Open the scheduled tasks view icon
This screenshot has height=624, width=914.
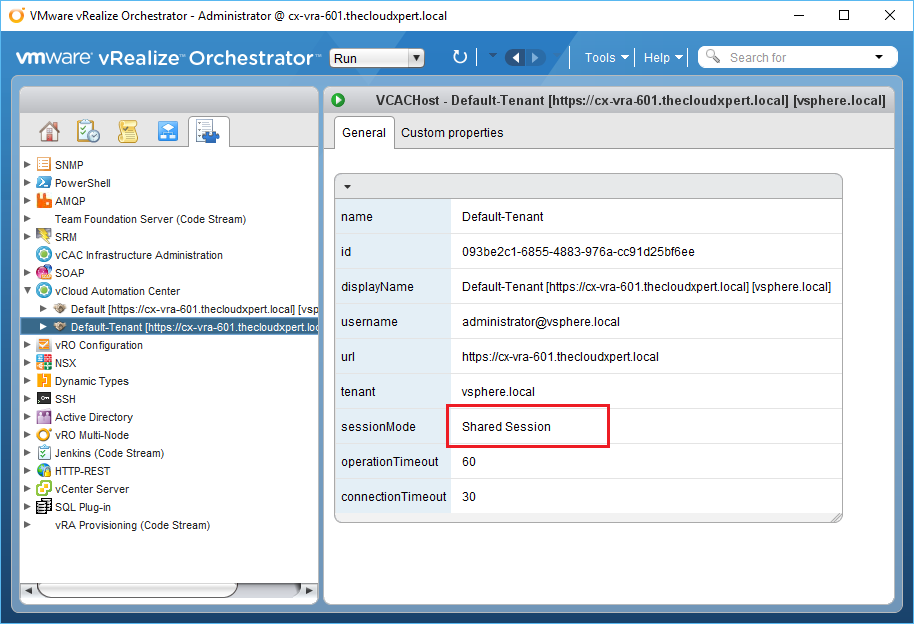[88, 132]
